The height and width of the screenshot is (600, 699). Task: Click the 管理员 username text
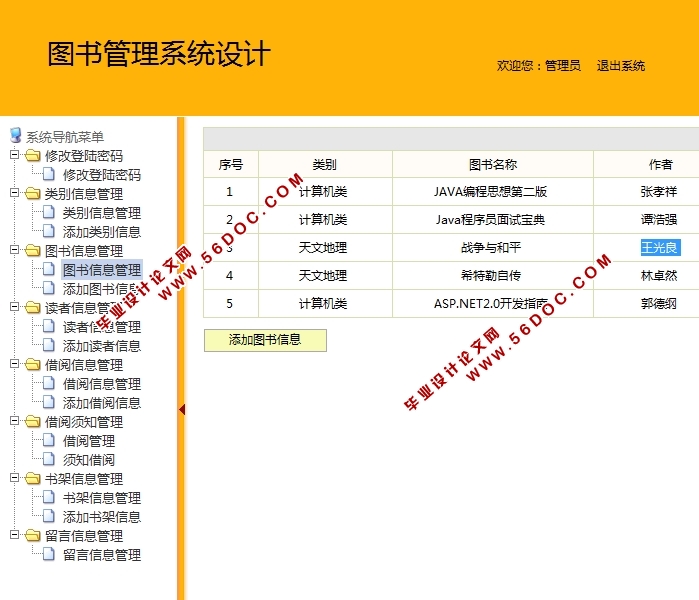click(x=563, y=66)
